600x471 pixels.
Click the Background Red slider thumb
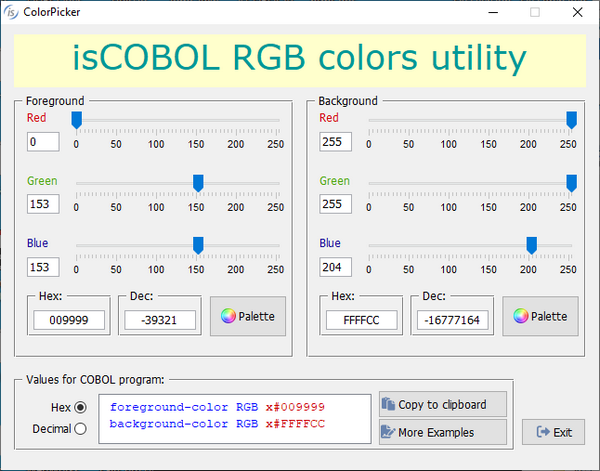572,120
